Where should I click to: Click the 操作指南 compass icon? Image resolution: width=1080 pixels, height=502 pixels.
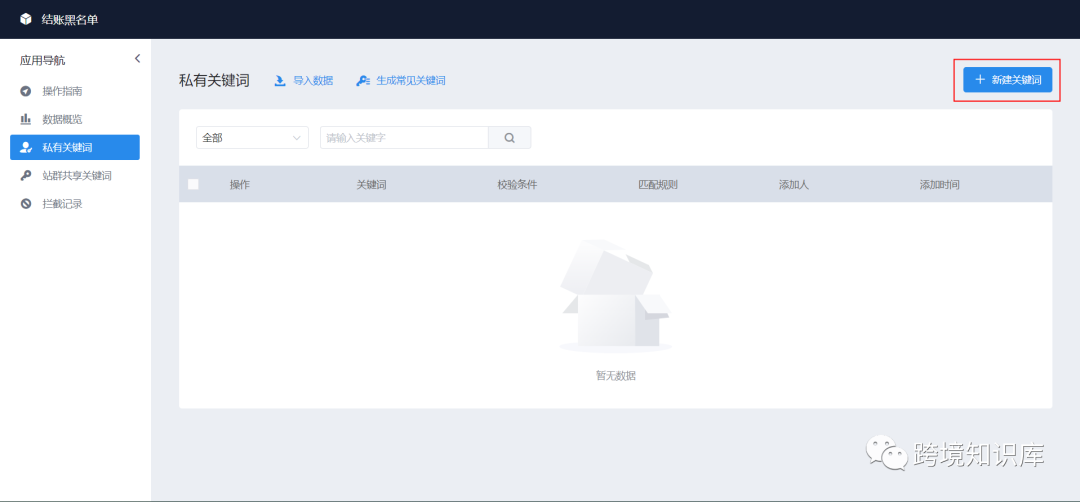click(25, 92)
